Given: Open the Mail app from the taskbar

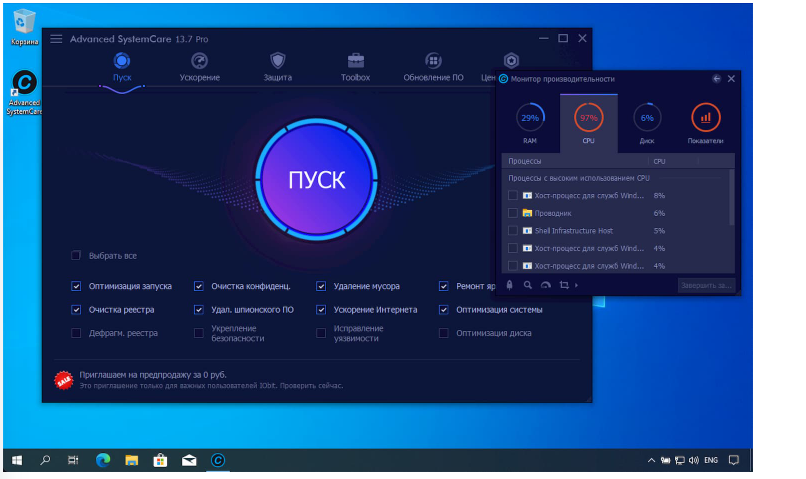Looking at the screenshot, I should 189,460.
